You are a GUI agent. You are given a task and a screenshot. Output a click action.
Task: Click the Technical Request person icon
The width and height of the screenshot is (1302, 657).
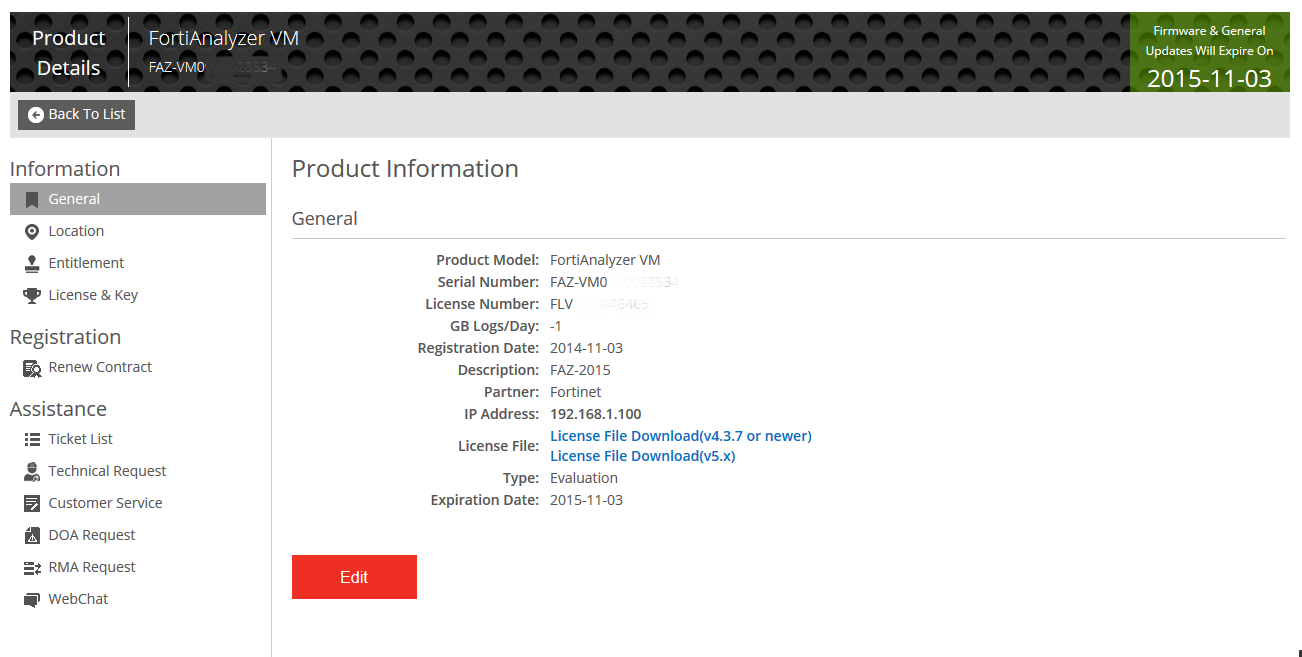click(x=32, y=471)
